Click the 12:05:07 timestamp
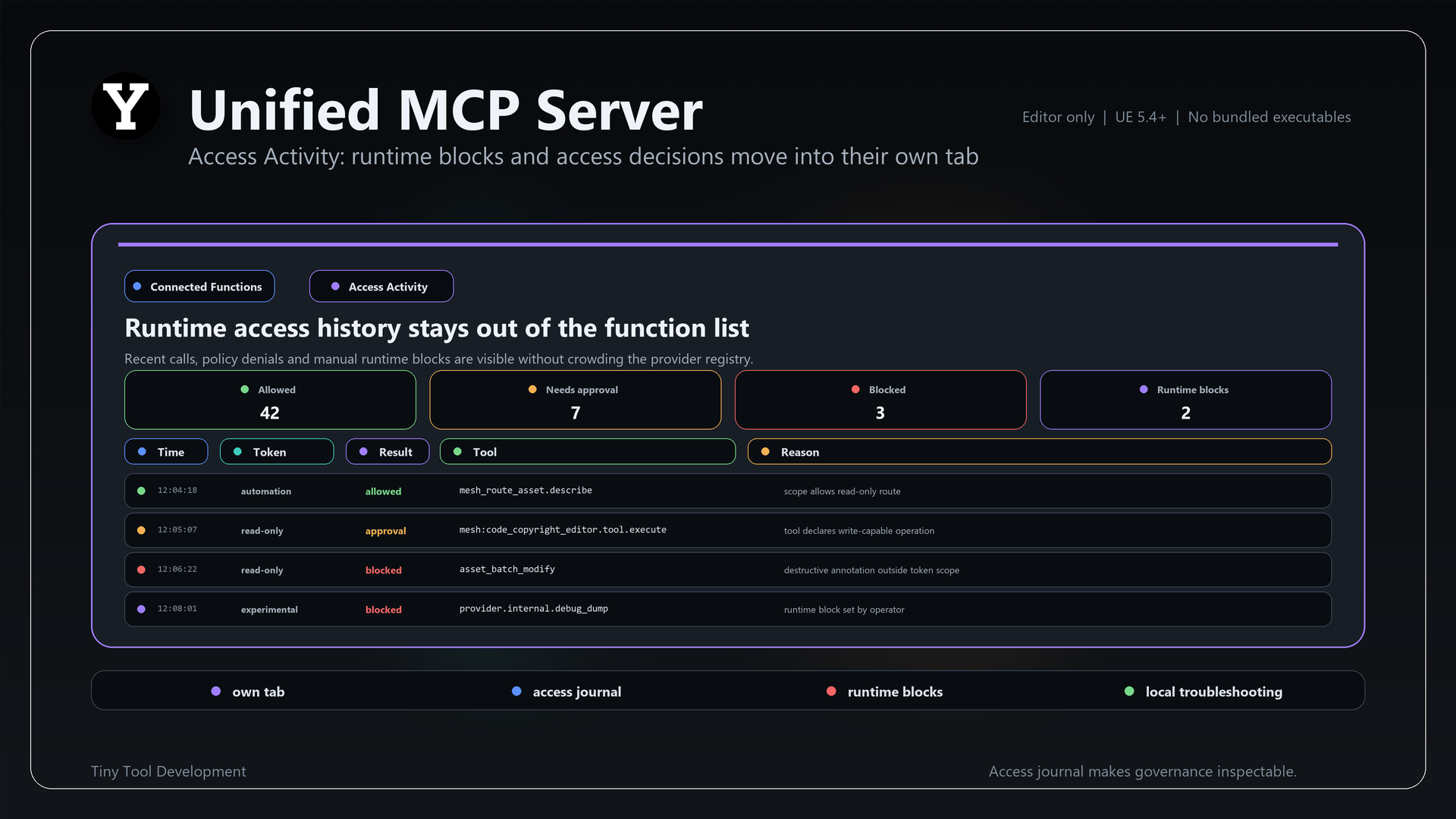 click(177, 530)
